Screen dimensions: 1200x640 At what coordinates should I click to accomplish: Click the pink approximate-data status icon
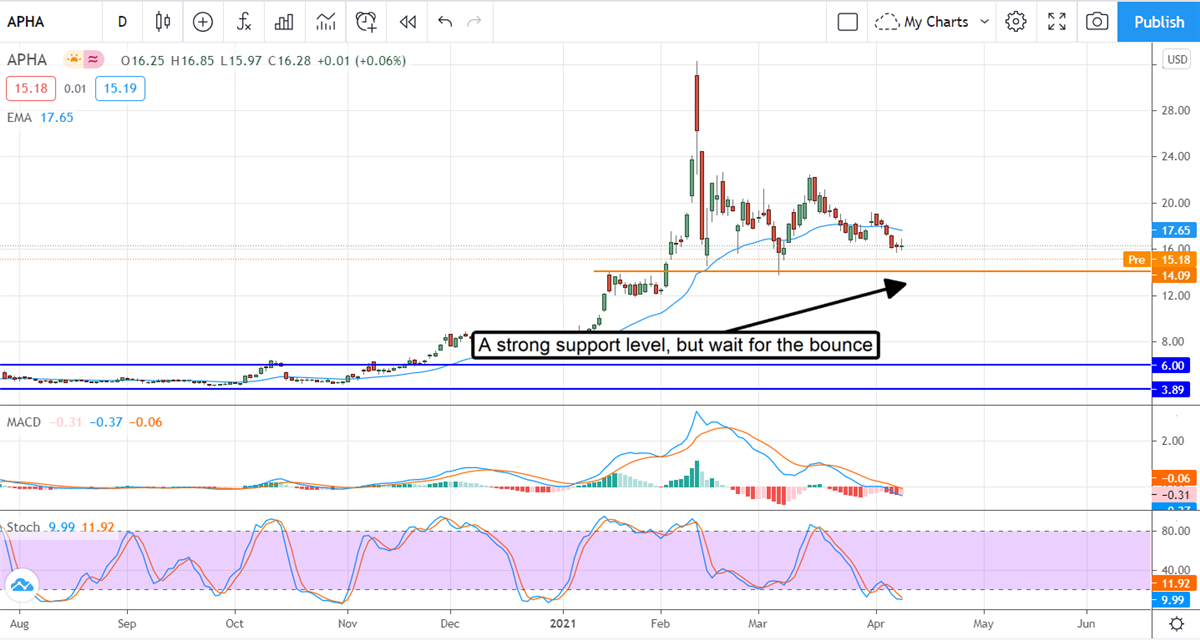(93, 60)
